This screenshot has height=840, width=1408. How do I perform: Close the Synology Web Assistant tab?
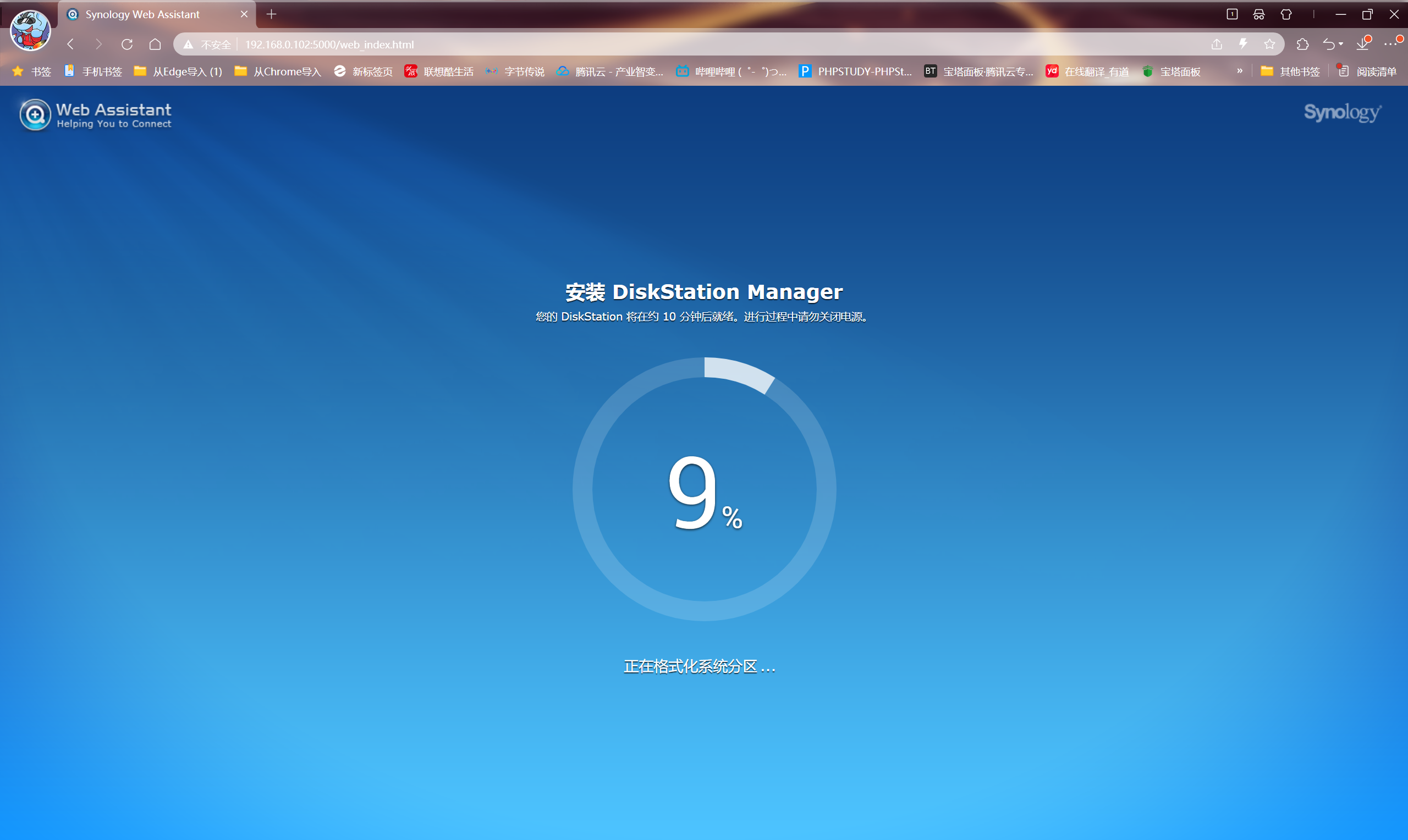coord(244,14)
